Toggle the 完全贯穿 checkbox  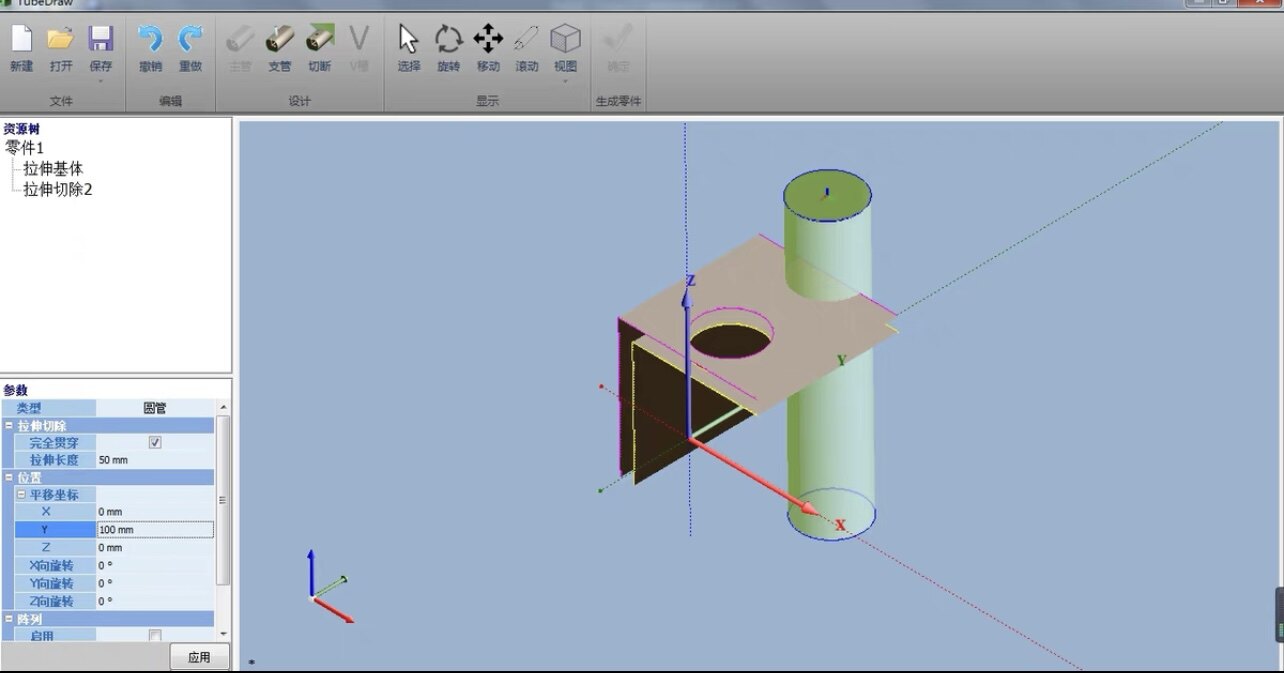tap(155, 442)
